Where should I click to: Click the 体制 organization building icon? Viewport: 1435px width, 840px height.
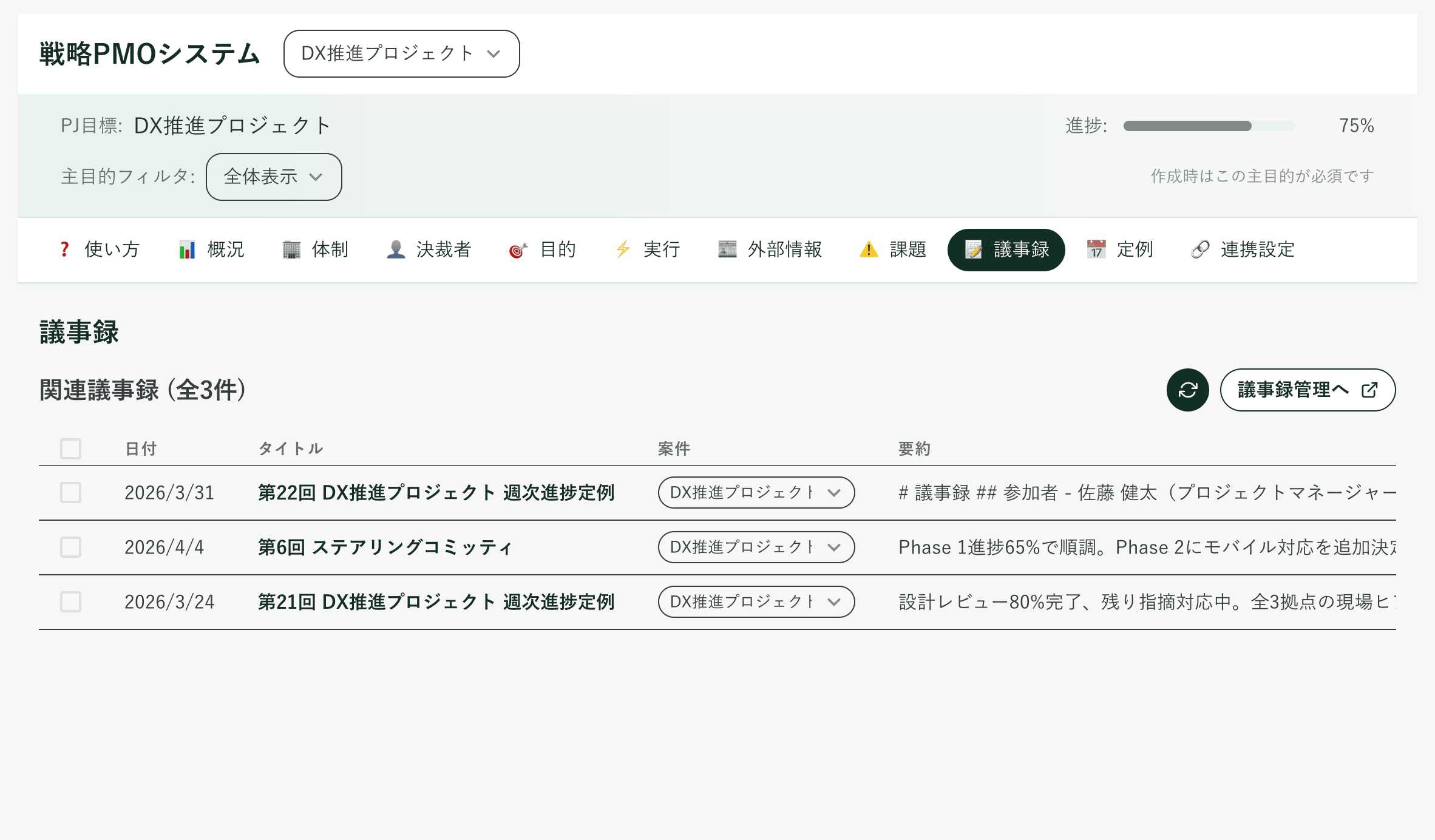(291, 249)
